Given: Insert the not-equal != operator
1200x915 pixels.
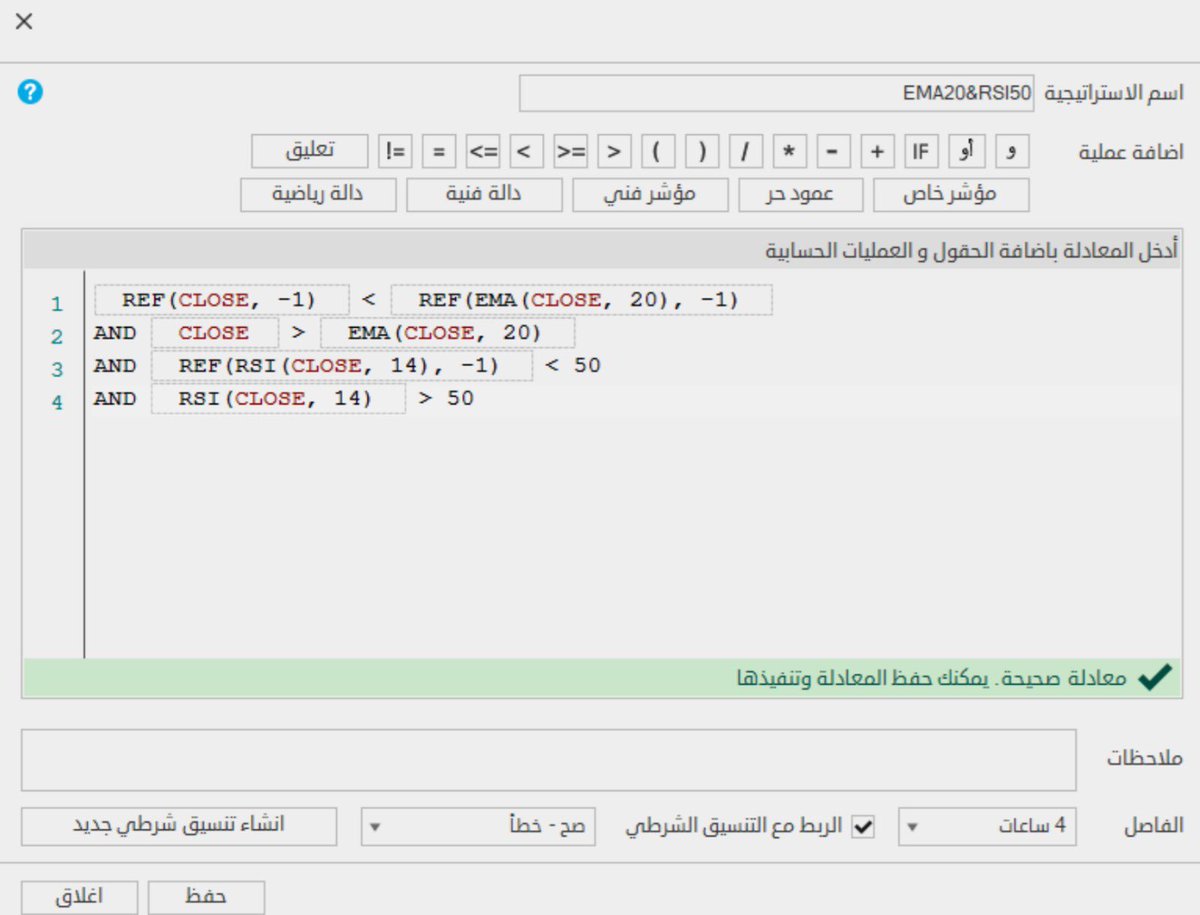Looking at the screenshot, I should coord(396,152).
